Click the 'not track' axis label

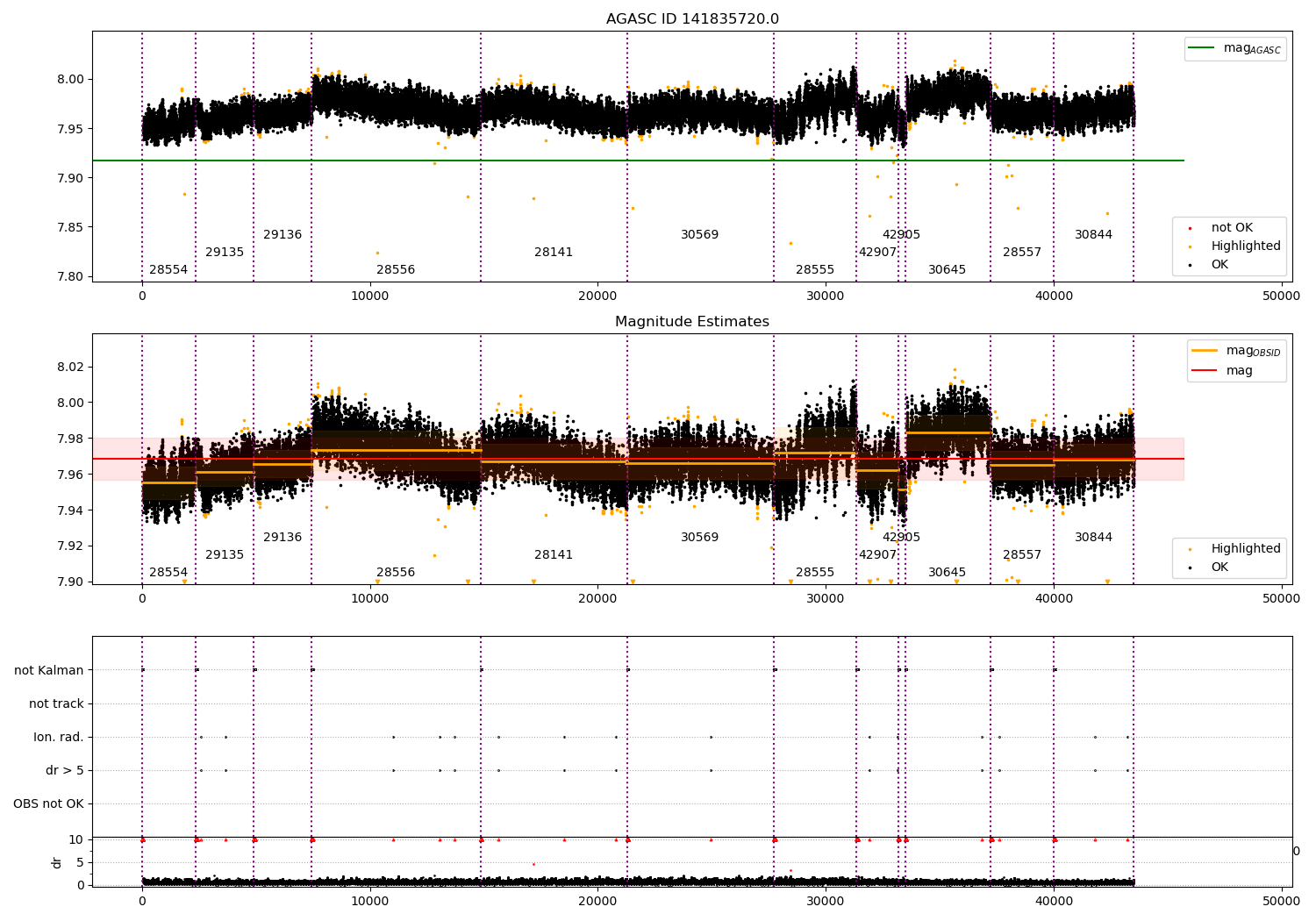pyautogui.click(x=56, y=704)
